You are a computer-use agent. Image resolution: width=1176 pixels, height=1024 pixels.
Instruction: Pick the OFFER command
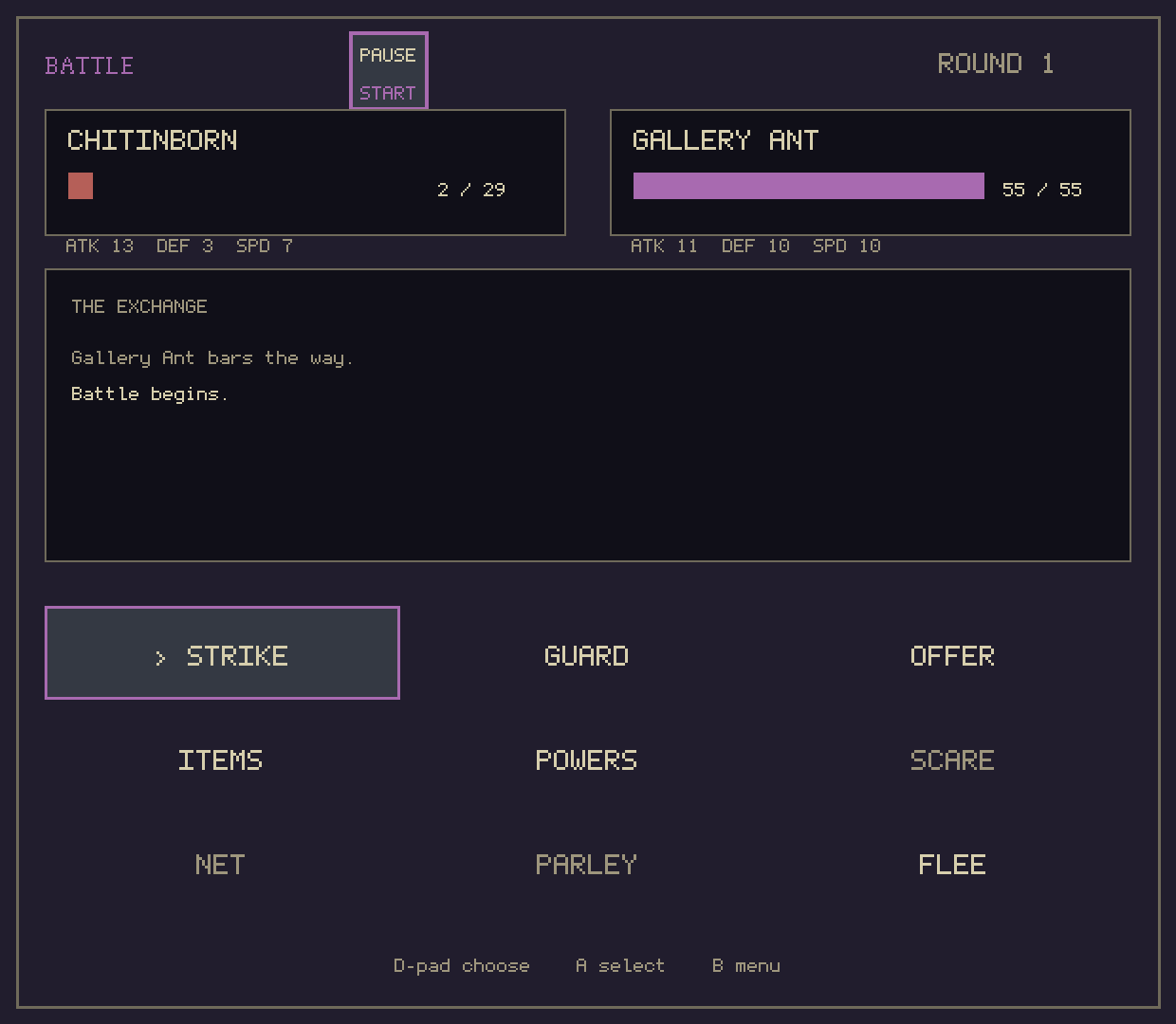click(952, 656)
